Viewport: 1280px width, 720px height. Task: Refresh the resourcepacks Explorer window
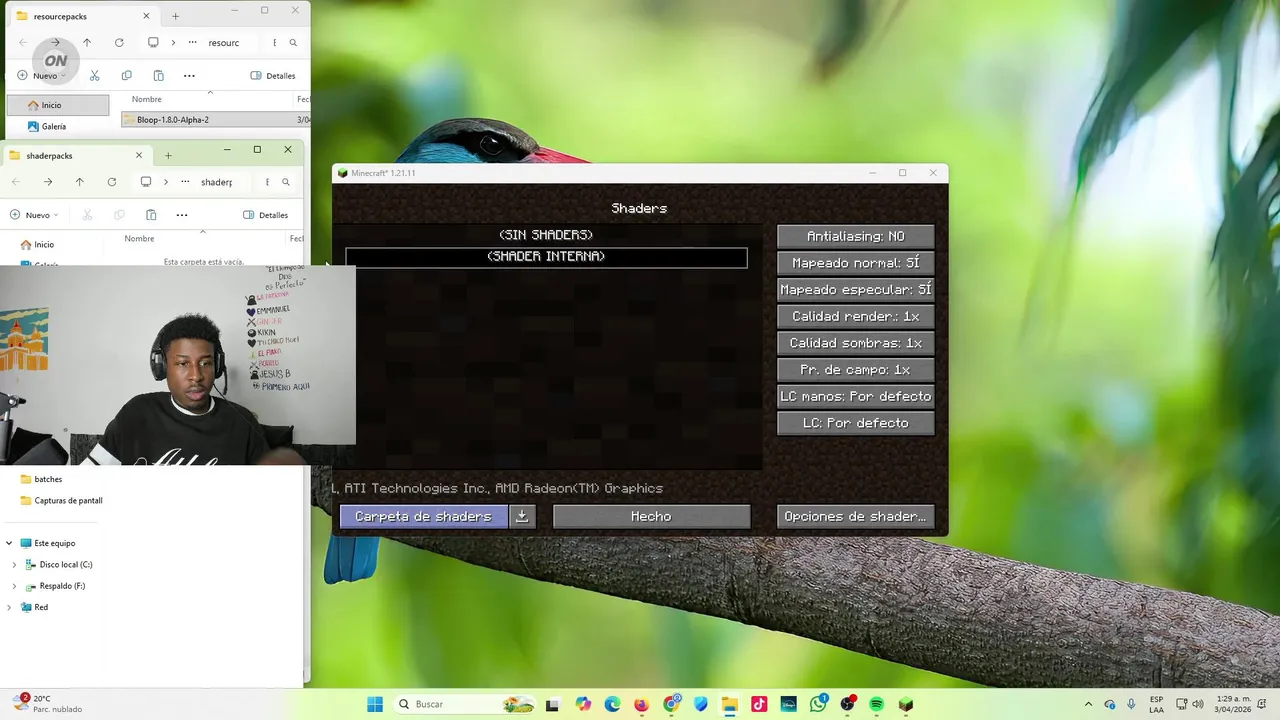[x=119, y=43]
